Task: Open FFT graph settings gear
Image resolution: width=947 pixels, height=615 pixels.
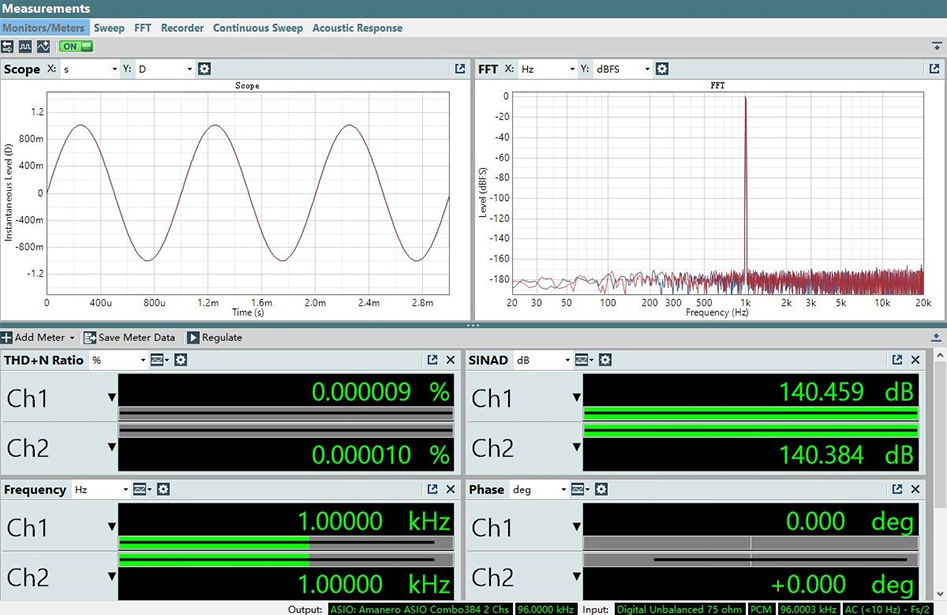Action: [662, 69]
